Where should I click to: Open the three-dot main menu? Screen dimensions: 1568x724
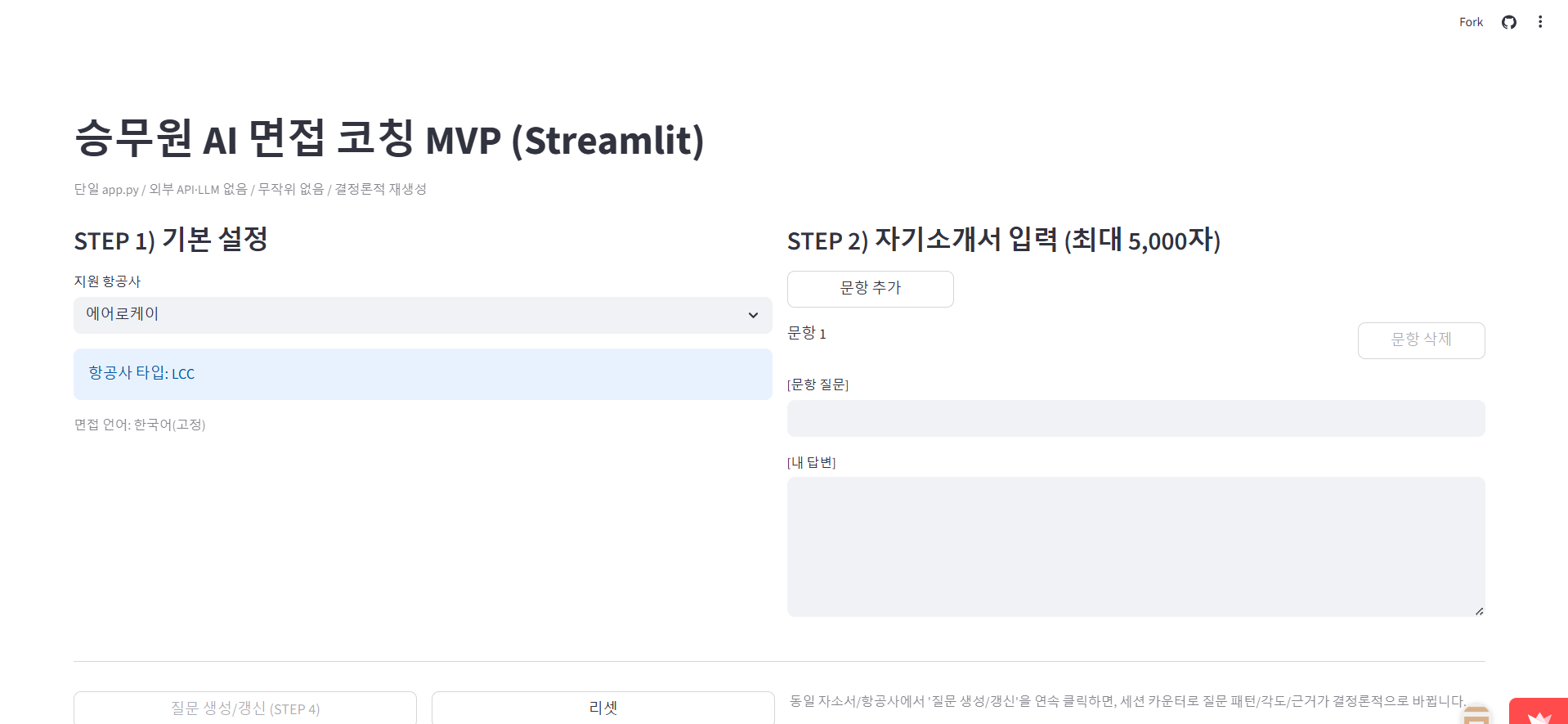pos(1539,22)
